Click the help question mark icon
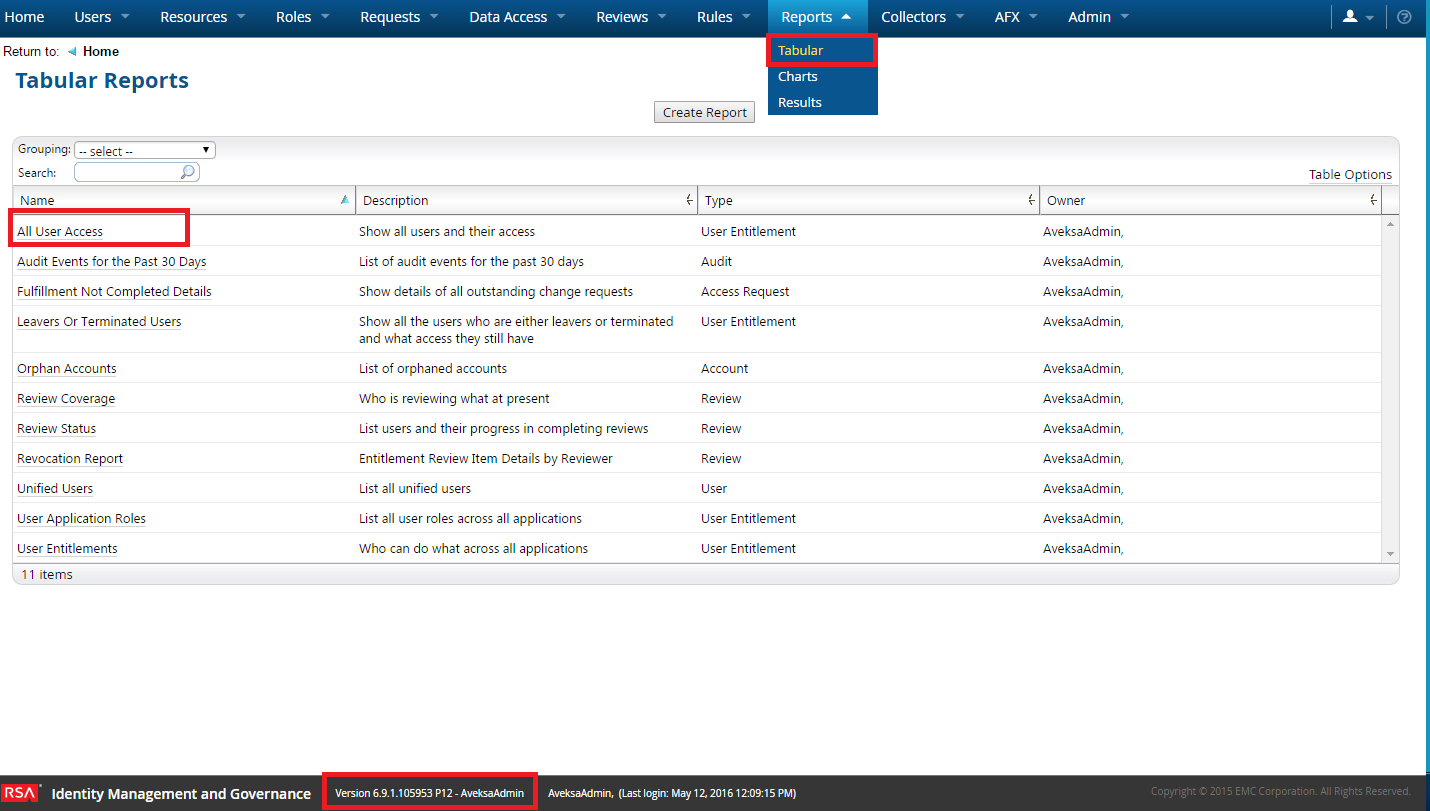The width and height of the screenshot is (1430, 811). (x=1404, y=17)
